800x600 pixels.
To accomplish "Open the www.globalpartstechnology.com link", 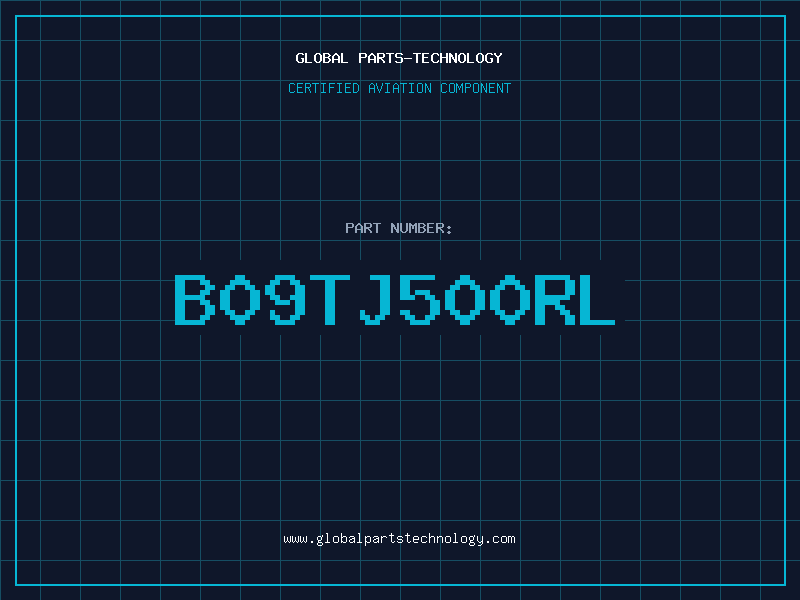I will (399, 539).
